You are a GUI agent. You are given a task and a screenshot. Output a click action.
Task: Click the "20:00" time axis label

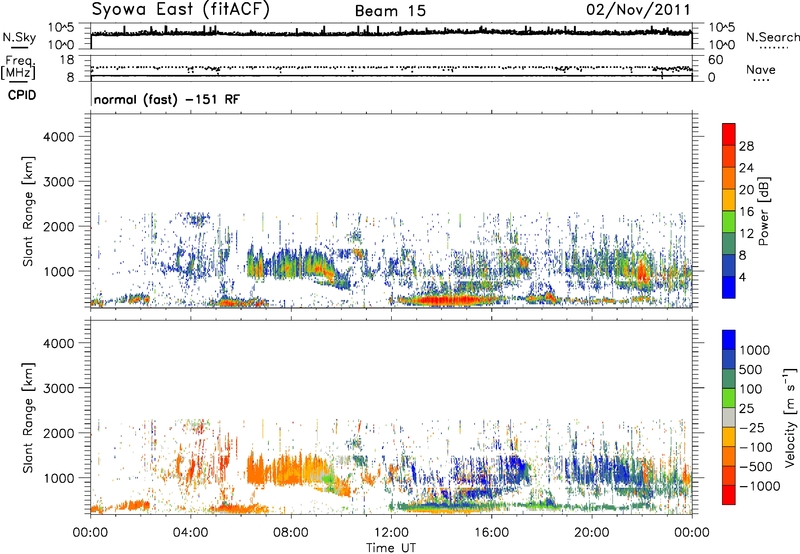pos(591,533)
